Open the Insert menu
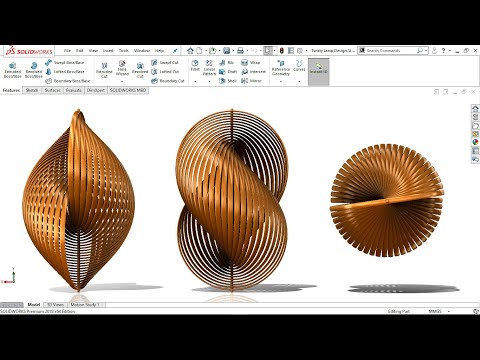This screenshot has width=480, height=360. pyautogui.click(x=108, y=51)
